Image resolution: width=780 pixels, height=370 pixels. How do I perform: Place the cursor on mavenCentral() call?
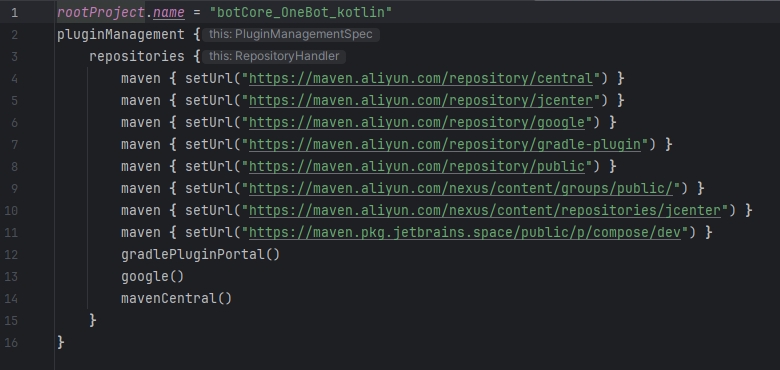[177, 298]
